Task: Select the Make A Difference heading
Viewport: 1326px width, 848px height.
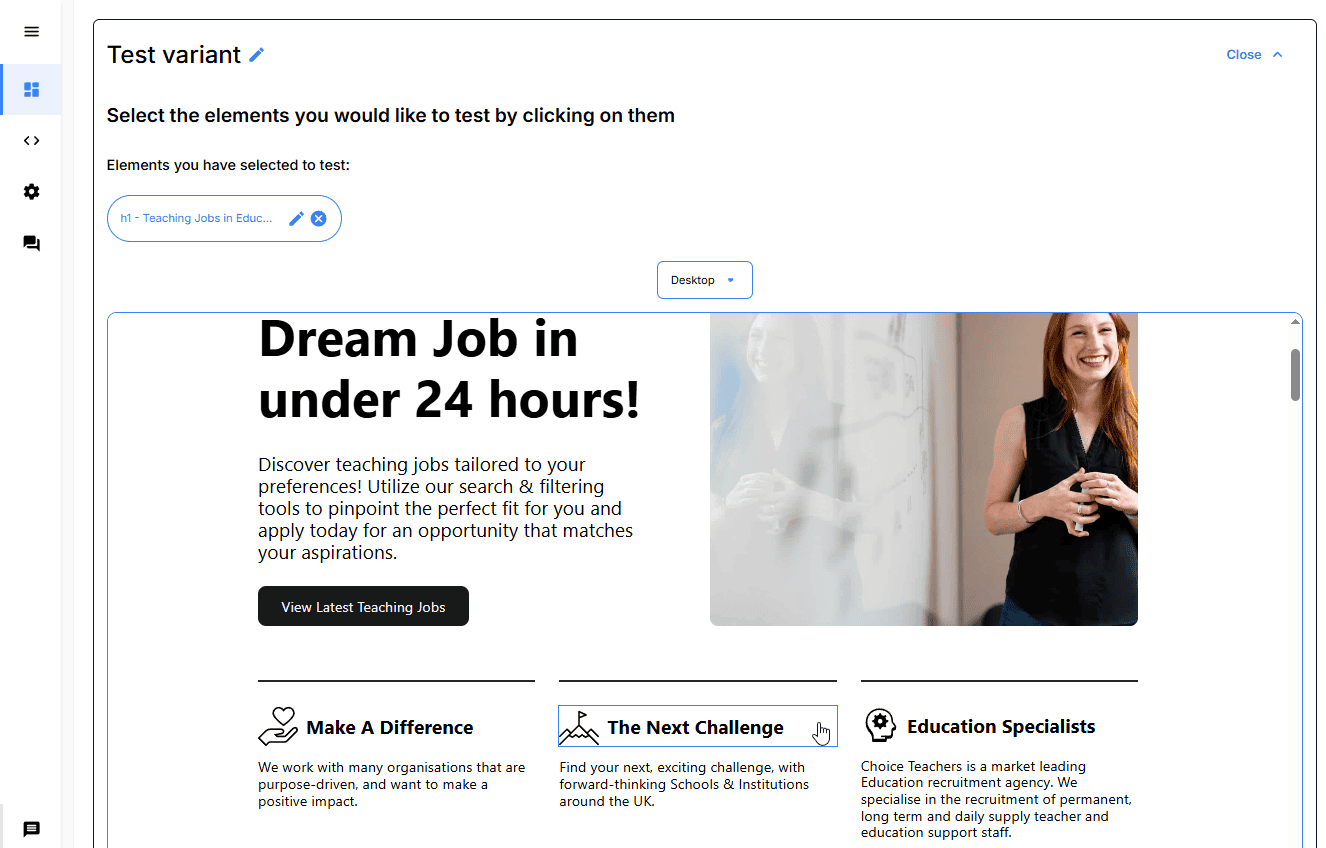Action: click(x=389, y=728)
